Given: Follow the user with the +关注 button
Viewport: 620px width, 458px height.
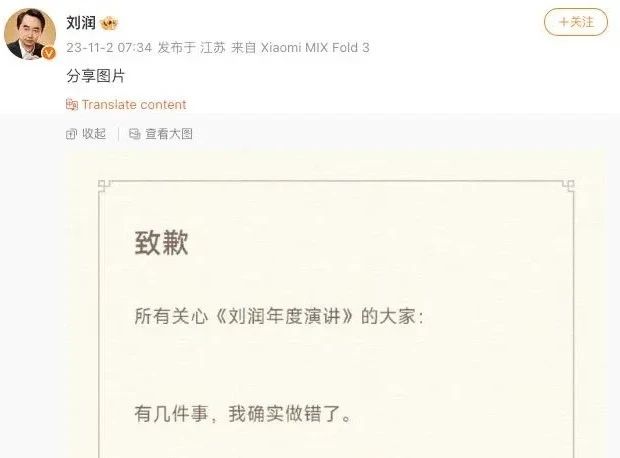Looking at the screenshot, I should 576,22.
